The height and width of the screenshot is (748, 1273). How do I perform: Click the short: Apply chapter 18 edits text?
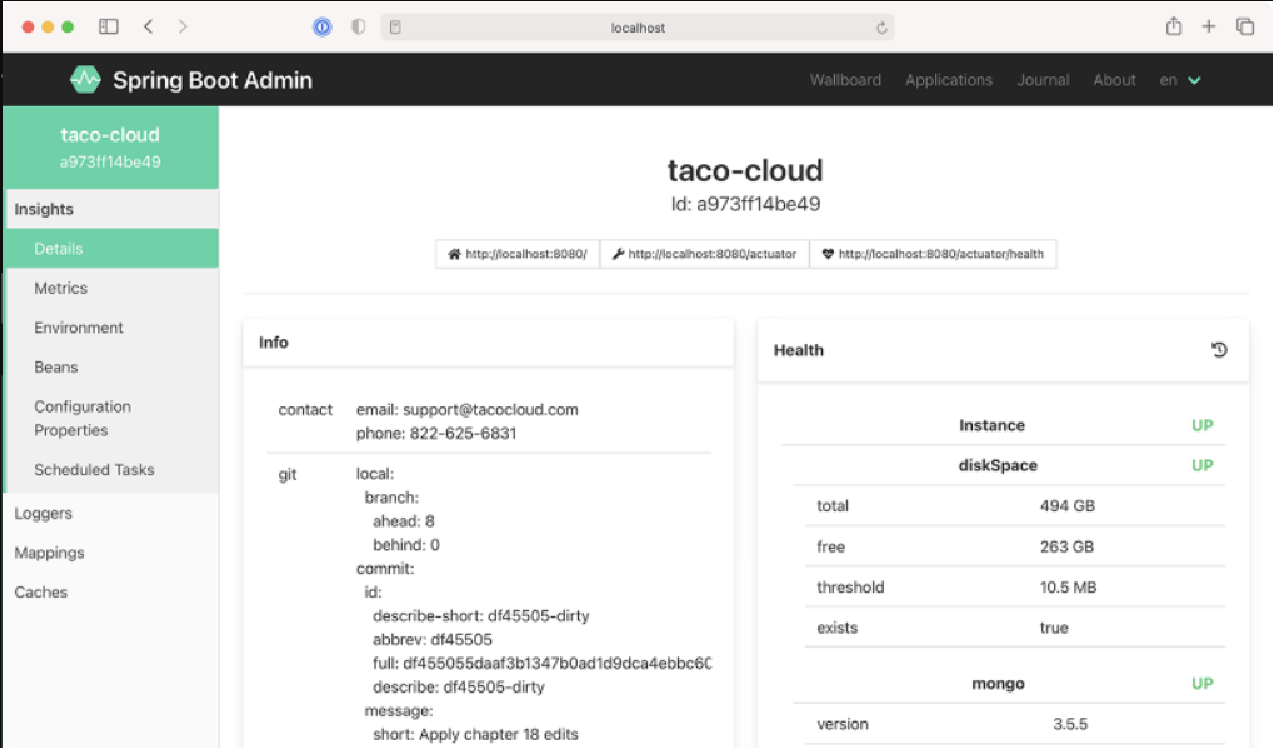point(475,734)
